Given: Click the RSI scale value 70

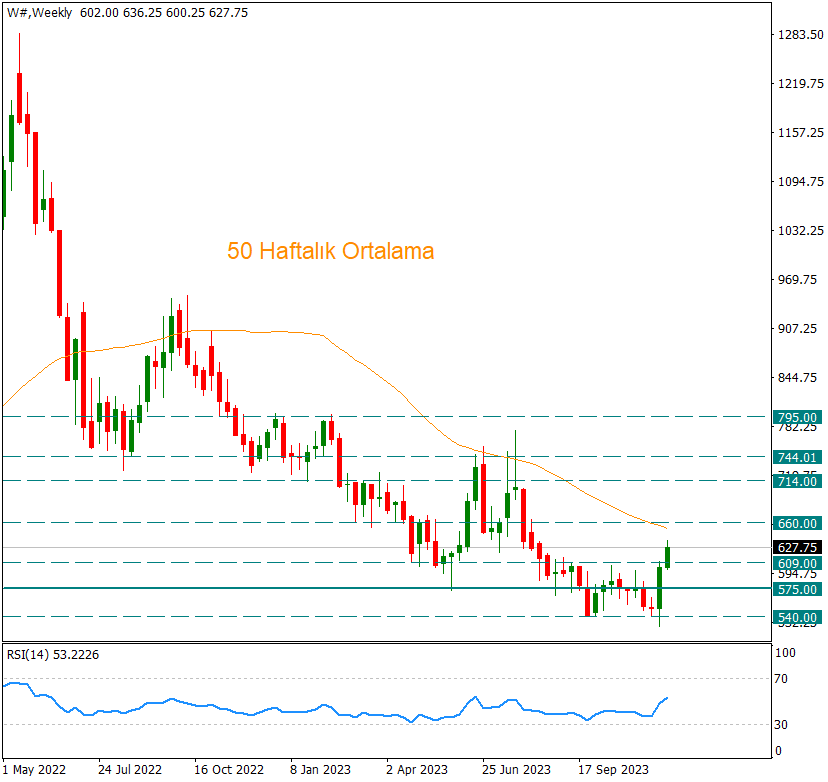Looking at the screenshot, I should pyautogui.click(x=781, y=679).
